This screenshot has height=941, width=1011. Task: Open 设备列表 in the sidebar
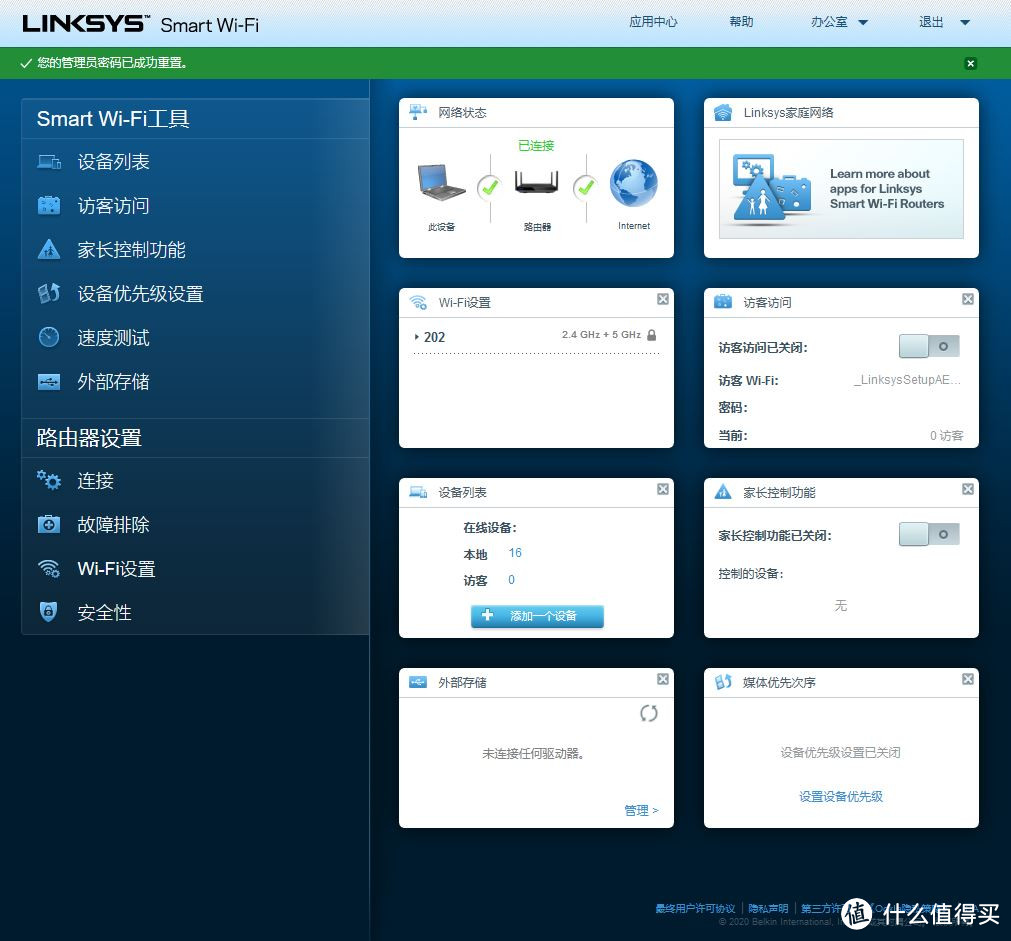pos(113,162)
